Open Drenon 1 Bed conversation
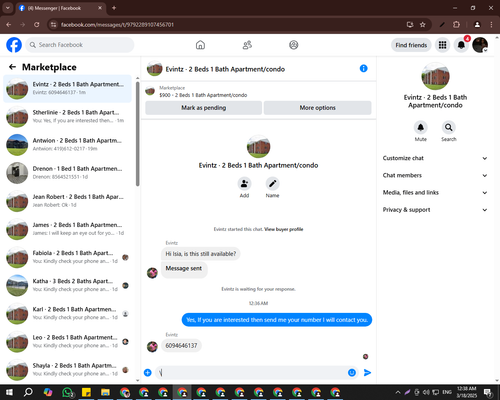The height and width of the screenshot is (400, 500). [67, 173]
